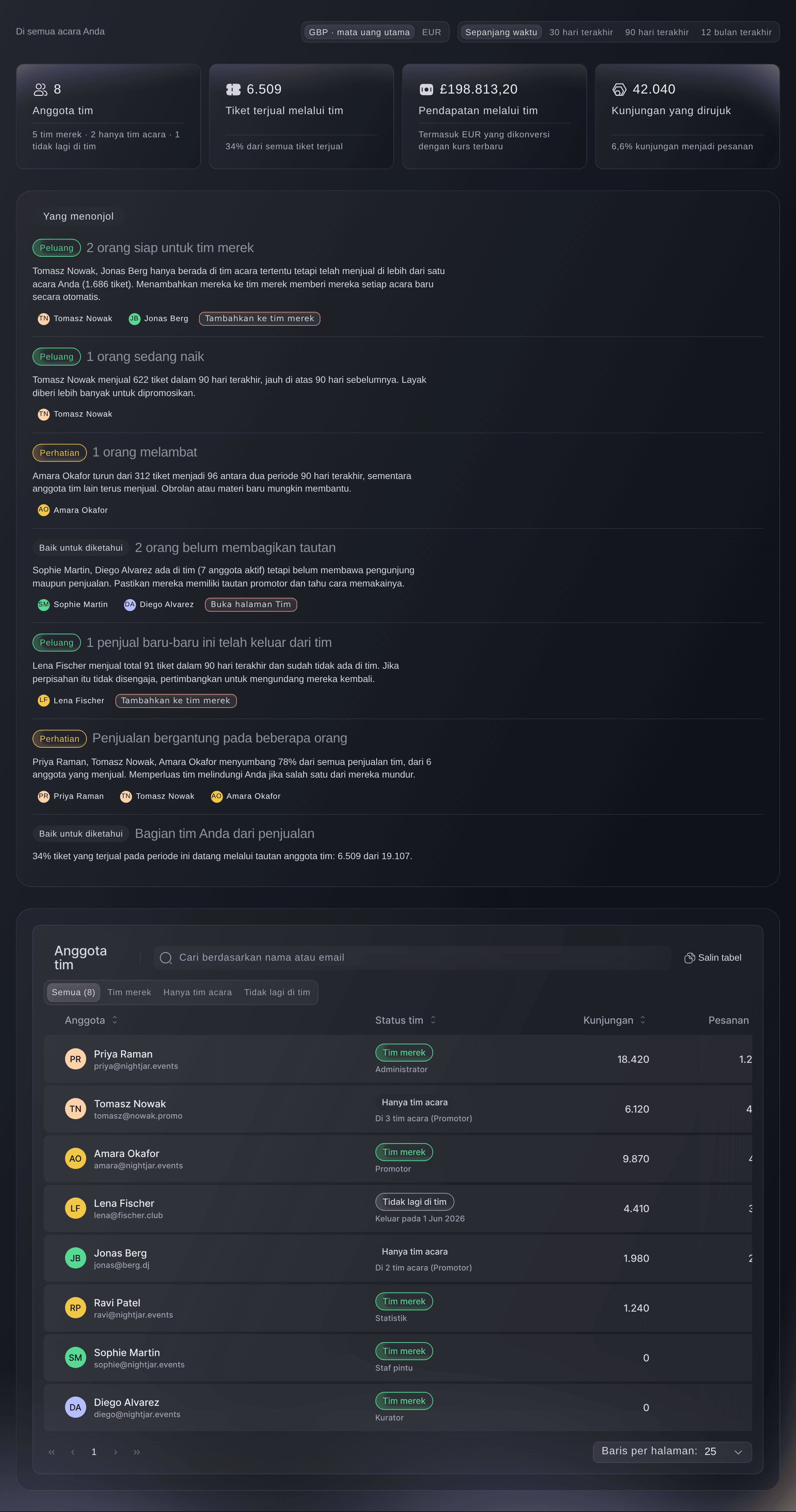Switch to the Tidak lagi di tim tab
The image size is (796, 1512).
pyautogui.click(x=277, y=992)
